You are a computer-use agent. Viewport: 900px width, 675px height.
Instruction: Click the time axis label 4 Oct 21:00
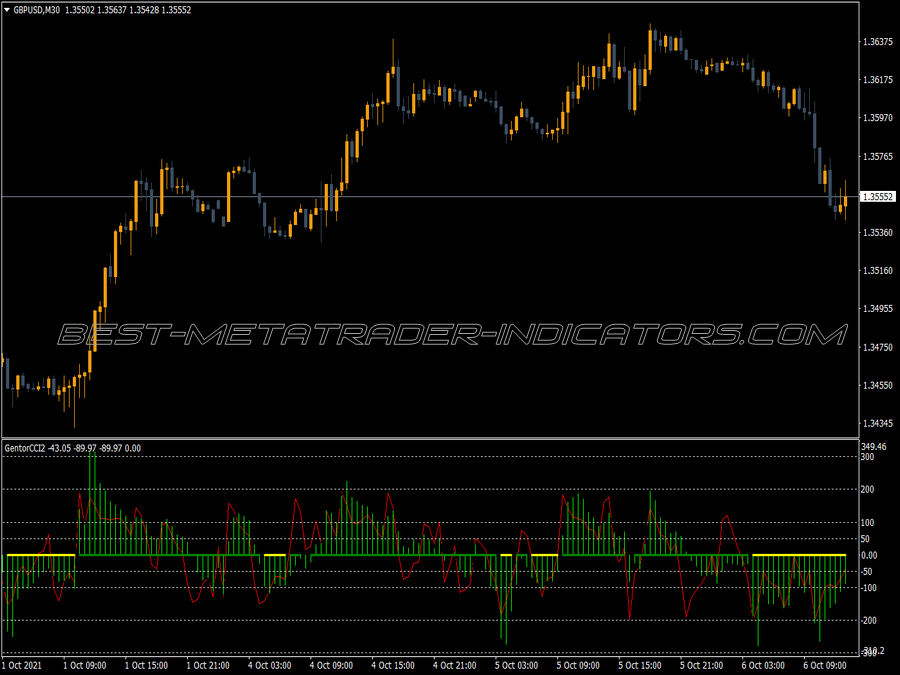[455, 665]
